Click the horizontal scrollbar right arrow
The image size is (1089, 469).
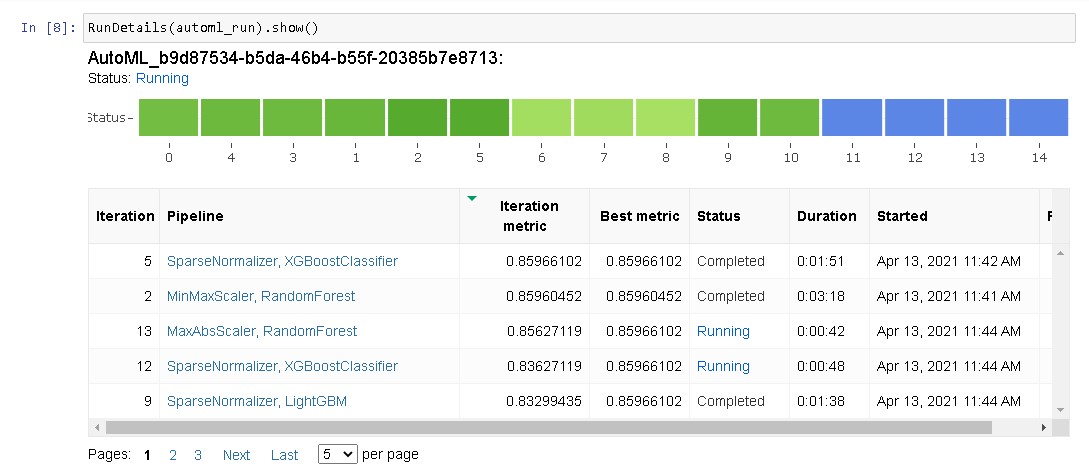click(1043, 427)
